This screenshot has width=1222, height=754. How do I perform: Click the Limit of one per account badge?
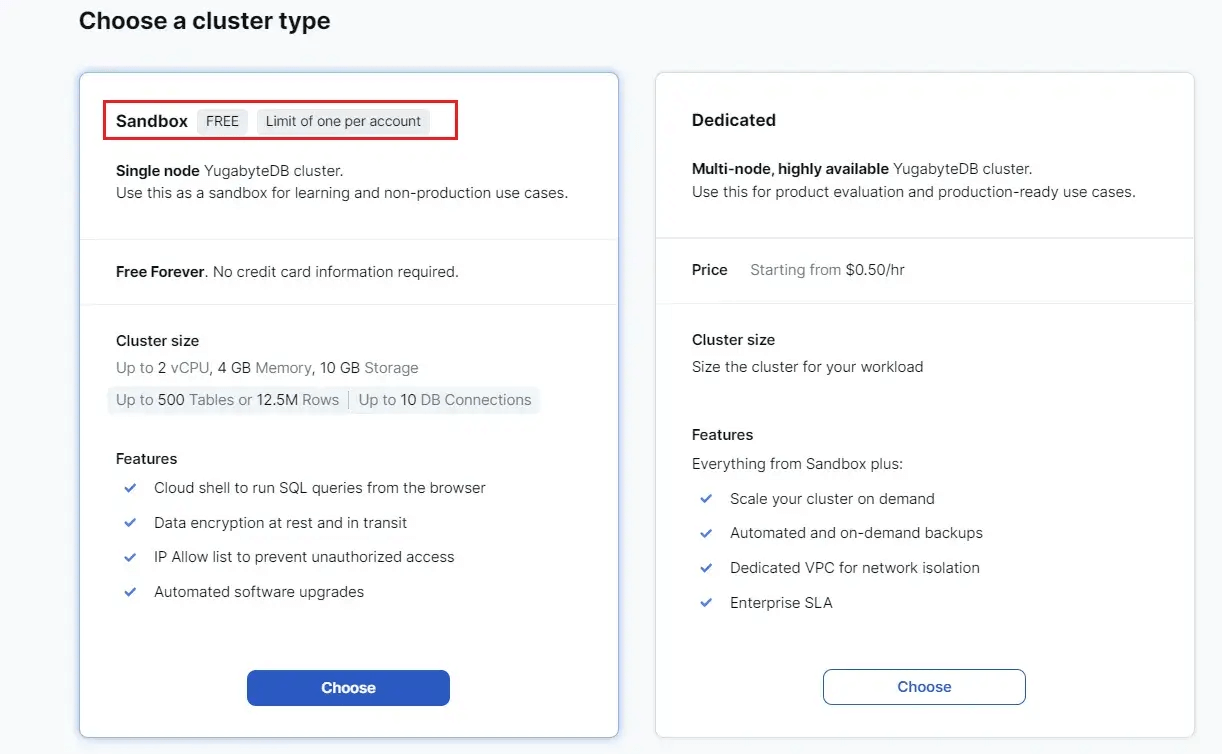(343, 121)
